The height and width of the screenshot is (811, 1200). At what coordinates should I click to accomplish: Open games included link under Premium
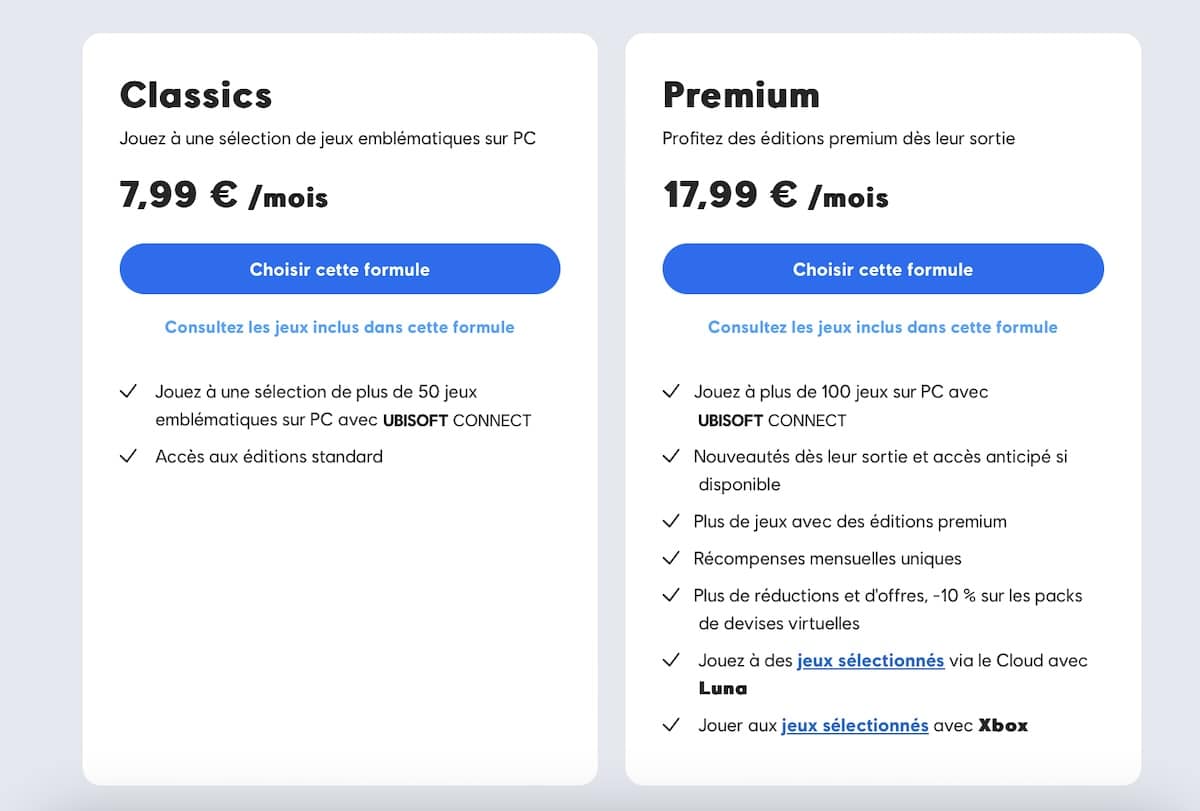(x=883, y=327)
